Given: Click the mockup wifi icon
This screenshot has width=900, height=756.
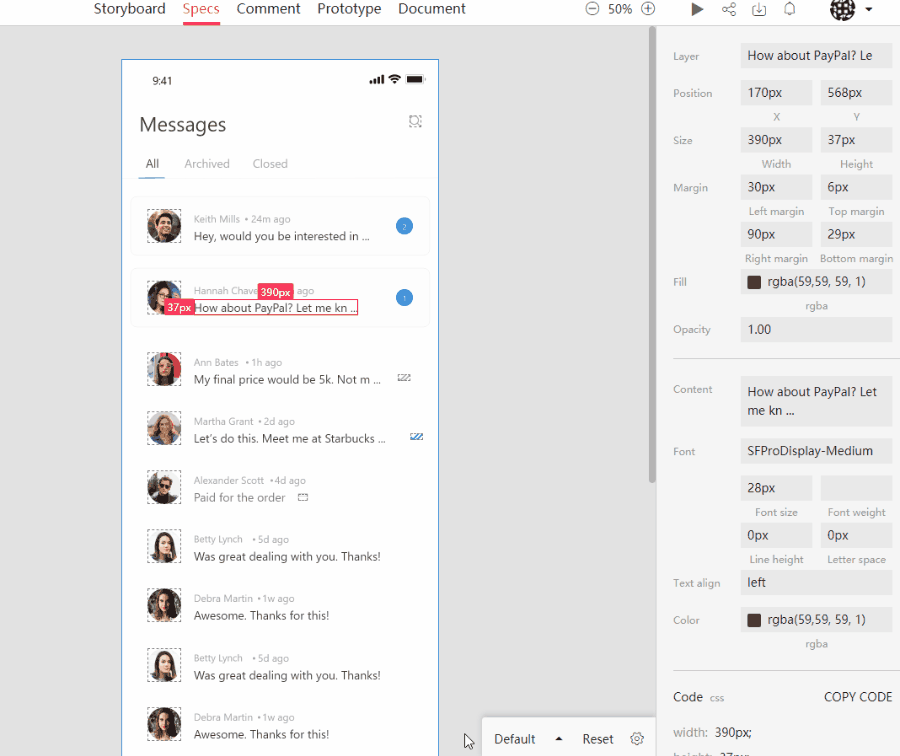Looking at the screenshot, I should click(394, 79).
